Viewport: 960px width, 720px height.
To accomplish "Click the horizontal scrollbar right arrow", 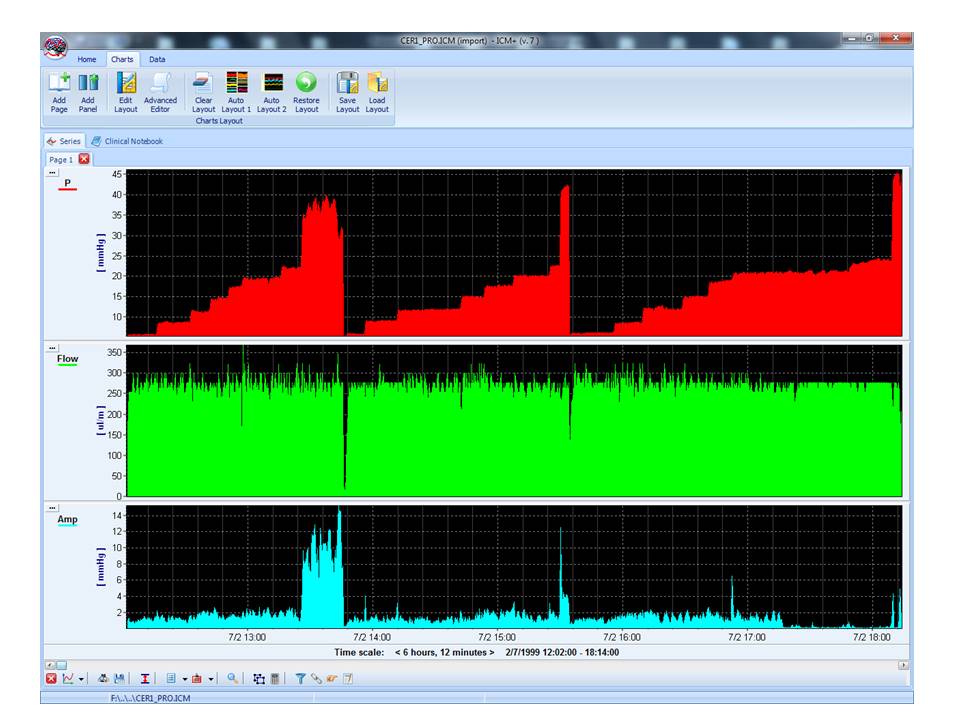I will pyautogui.click(x=904, y=664).
